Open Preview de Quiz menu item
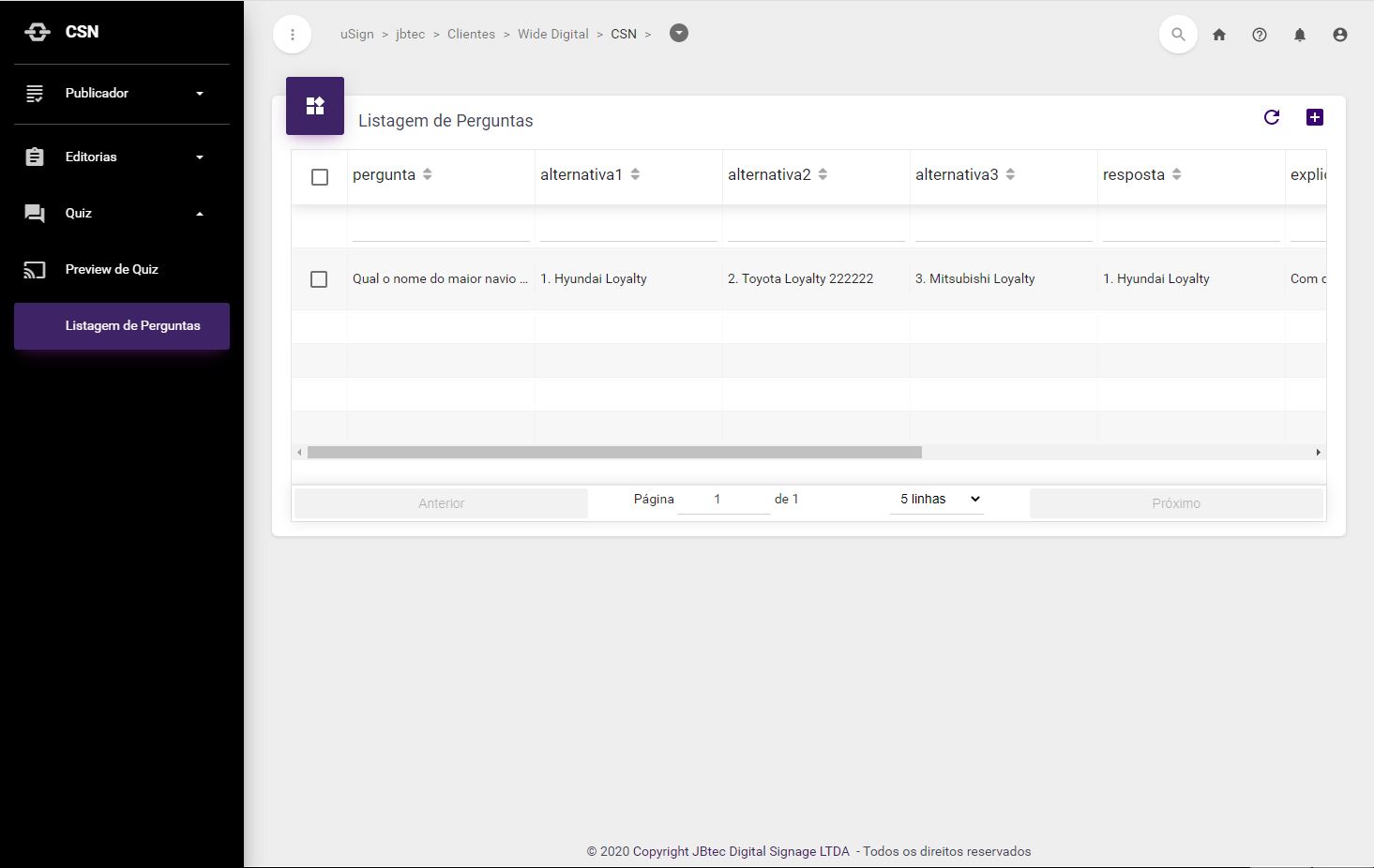Viewport: 1374px width, 868px height. 122,270
